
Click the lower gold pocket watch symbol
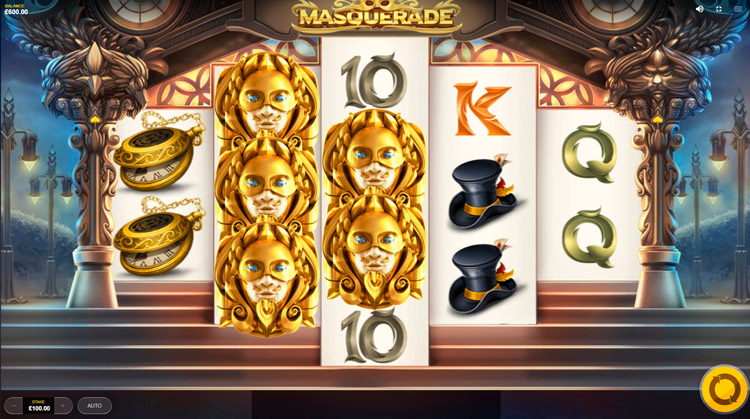coord(159,236)
